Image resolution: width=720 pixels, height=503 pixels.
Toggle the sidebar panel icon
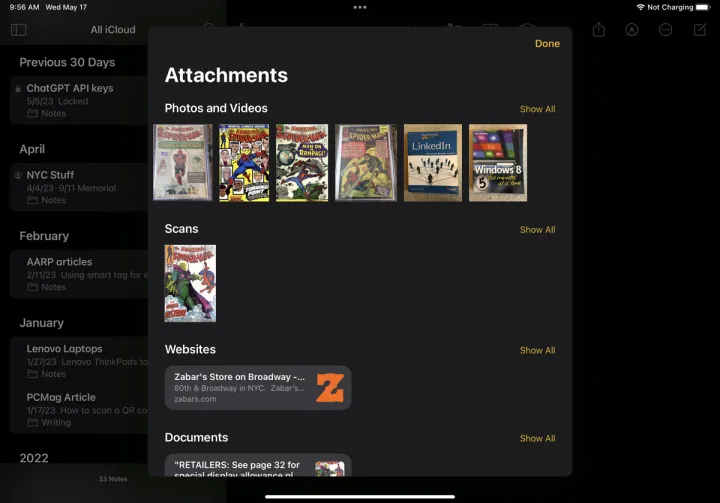(x=18, y=30)
